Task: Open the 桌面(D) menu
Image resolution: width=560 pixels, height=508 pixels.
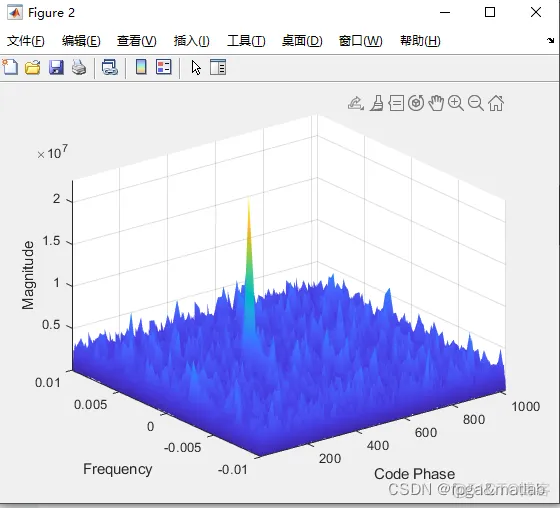Action: (x=302, y=41)
